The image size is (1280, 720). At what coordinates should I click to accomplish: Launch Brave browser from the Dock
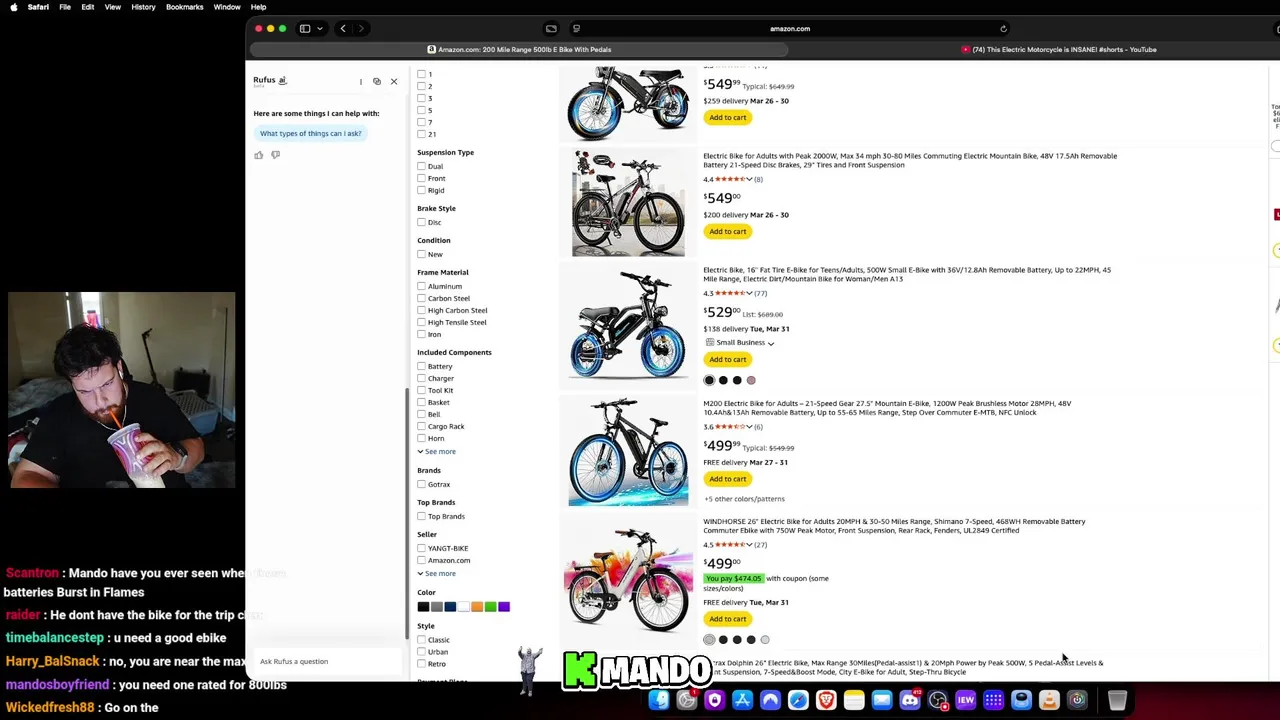[826, 701]
